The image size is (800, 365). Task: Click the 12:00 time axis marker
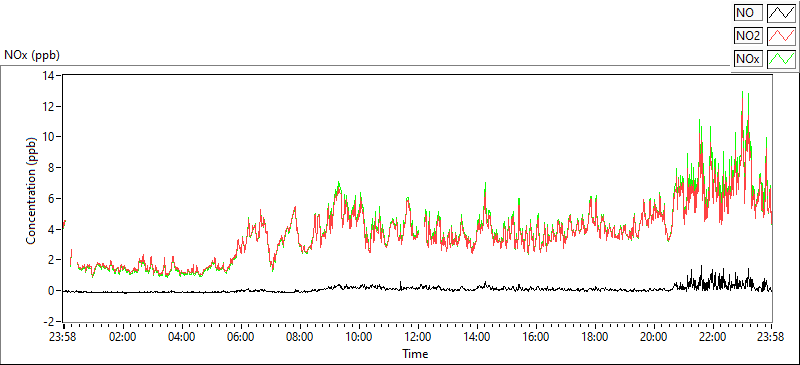click(418, 337)
